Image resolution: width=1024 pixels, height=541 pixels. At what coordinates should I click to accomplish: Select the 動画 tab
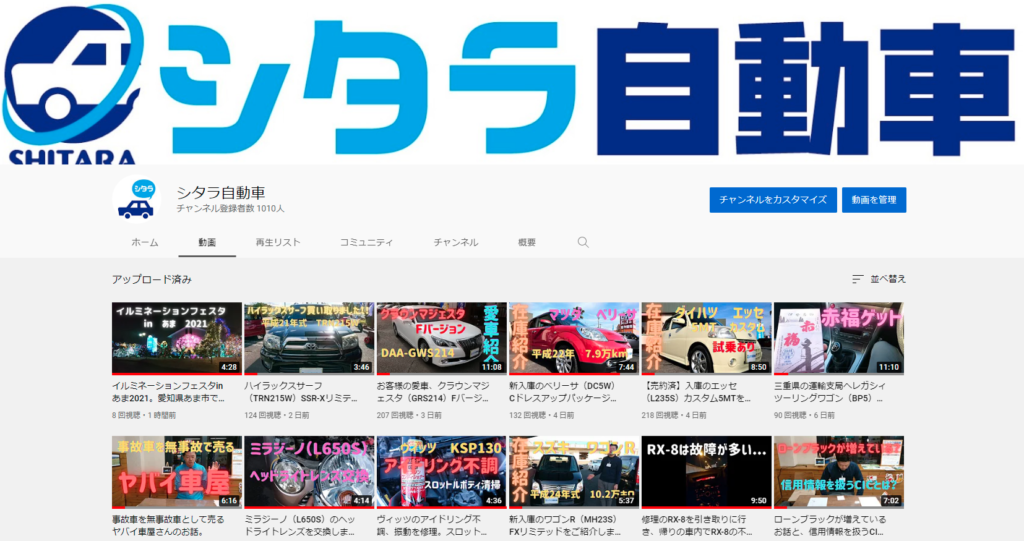(207, 242)
